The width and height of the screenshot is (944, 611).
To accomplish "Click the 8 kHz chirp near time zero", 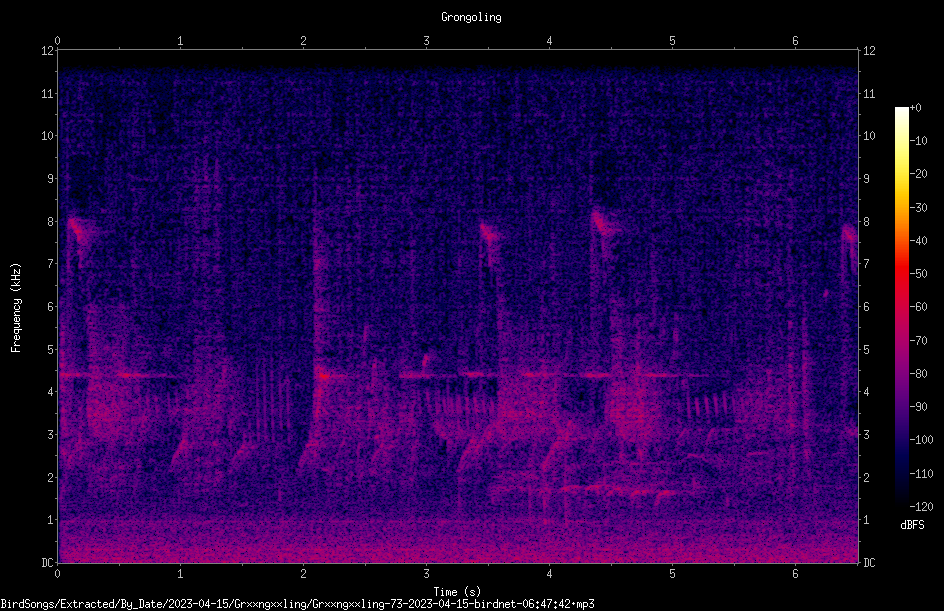I will (x=78, y=231).
